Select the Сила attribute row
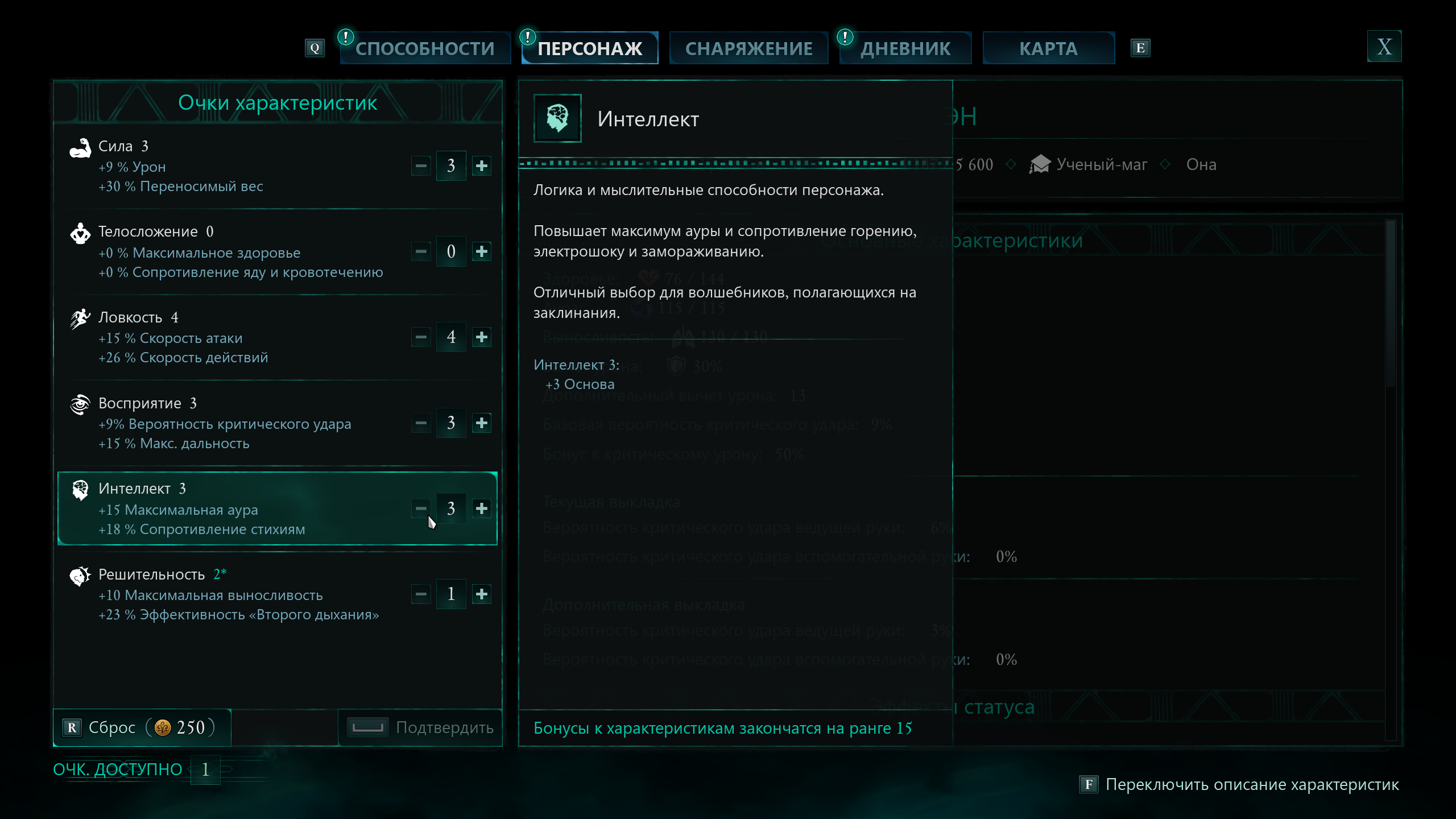This screenshot has height=819, width=1456. [x=278, y=166]
